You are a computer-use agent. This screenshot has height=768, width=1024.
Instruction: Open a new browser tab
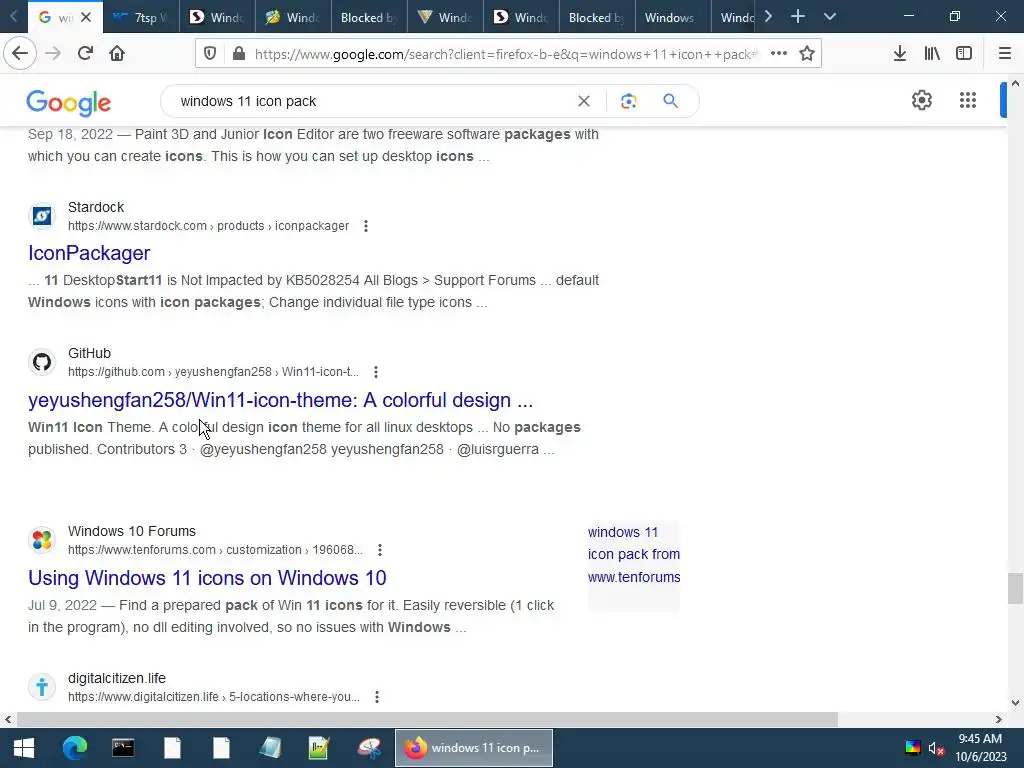[797, 16]
